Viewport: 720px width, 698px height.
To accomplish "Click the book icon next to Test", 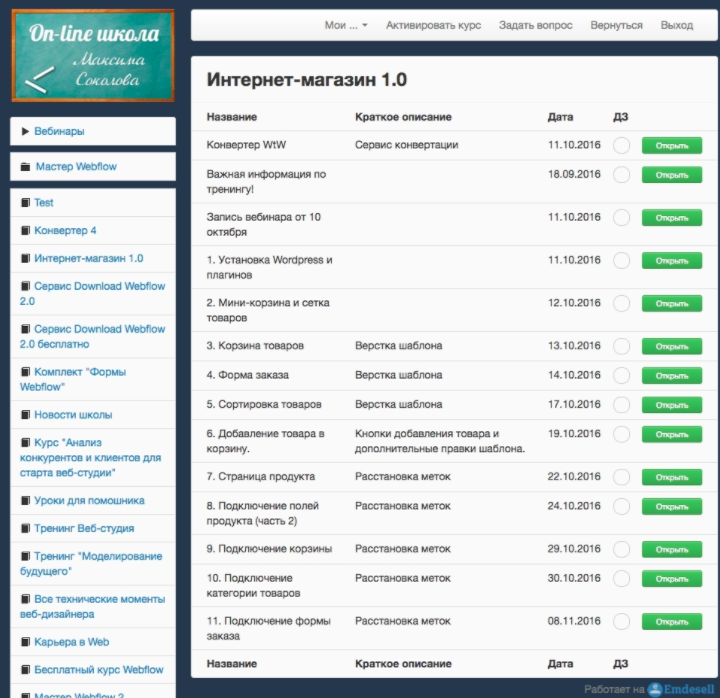I will pos(26,203).
